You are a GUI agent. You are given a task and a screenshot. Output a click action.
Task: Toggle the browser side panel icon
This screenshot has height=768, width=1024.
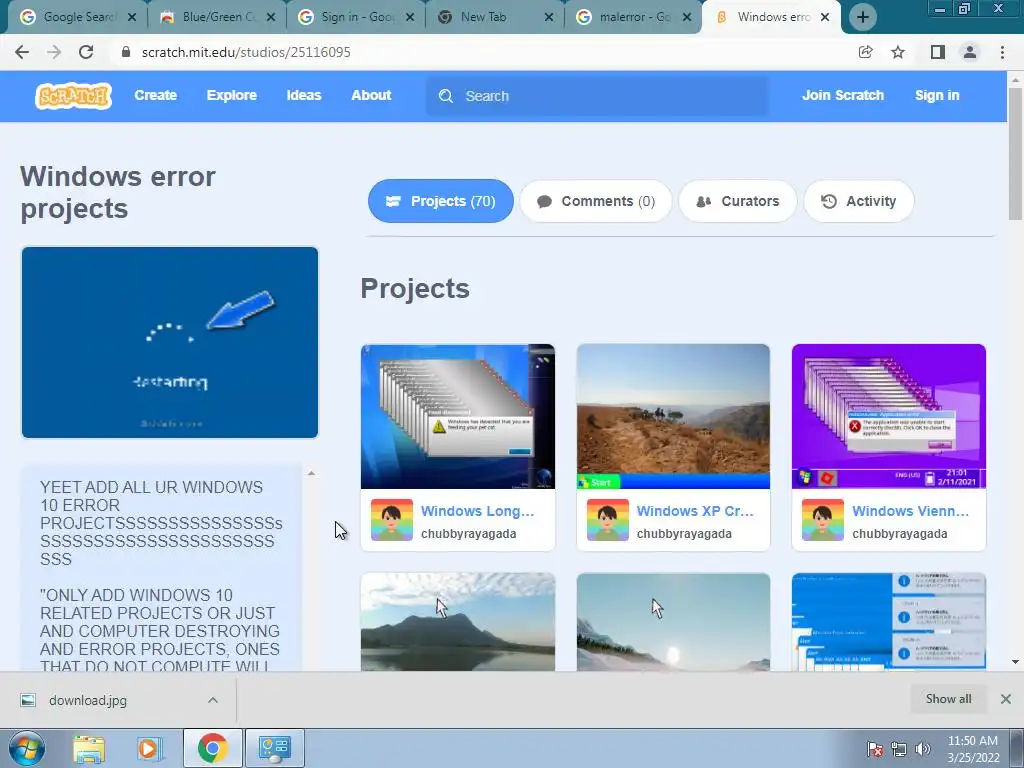point(938,52)
